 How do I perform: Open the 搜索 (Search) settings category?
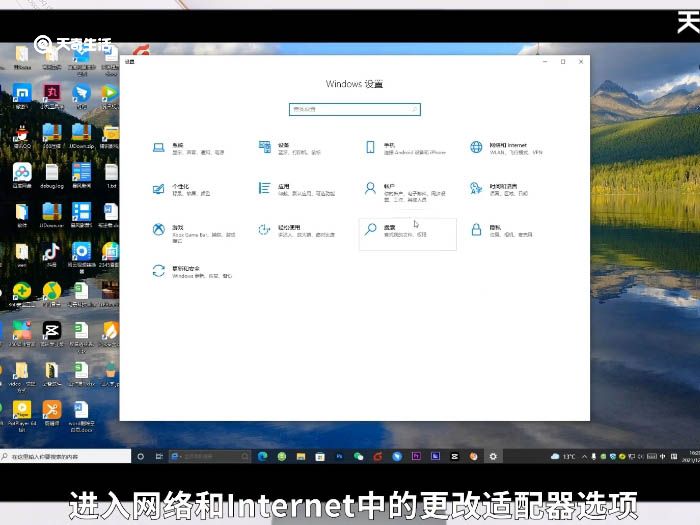pyautogui.click(x=408, y=234)
